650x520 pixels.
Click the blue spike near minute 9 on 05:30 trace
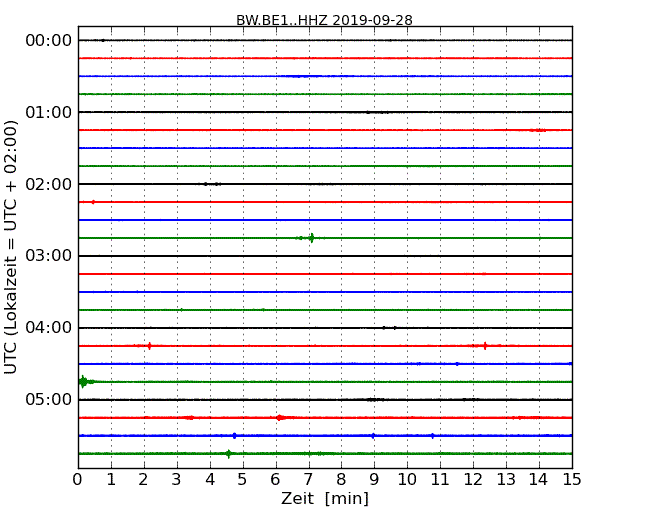[373, 435]
